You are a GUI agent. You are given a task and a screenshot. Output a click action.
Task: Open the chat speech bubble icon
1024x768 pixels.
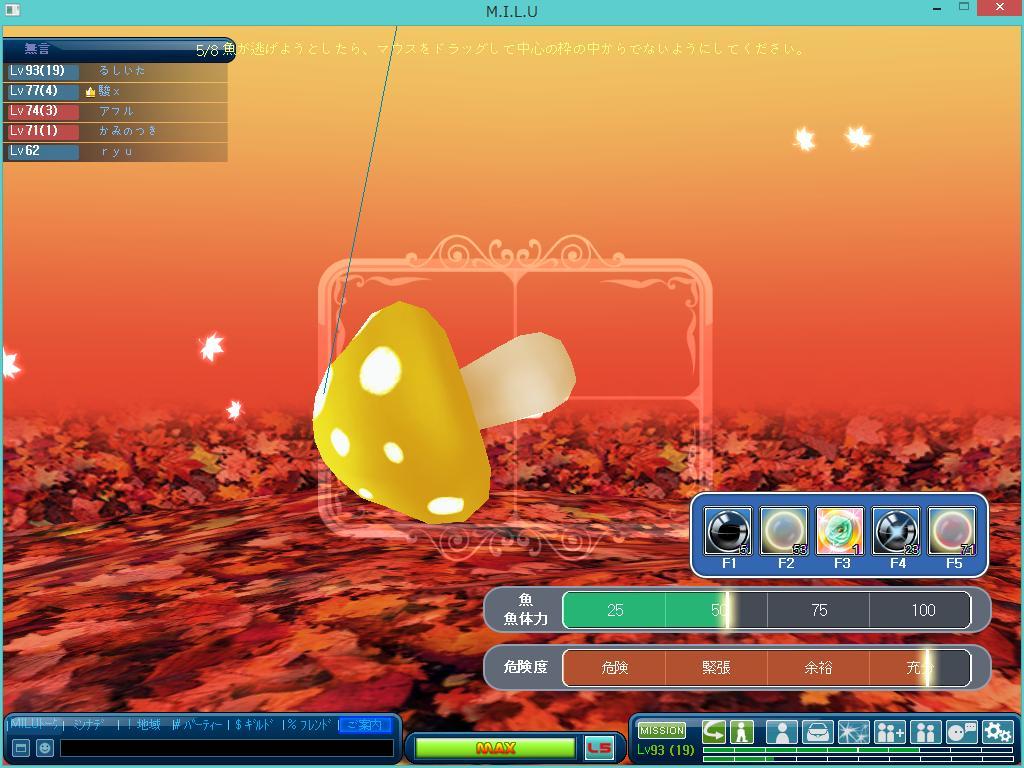click(961, 732)
